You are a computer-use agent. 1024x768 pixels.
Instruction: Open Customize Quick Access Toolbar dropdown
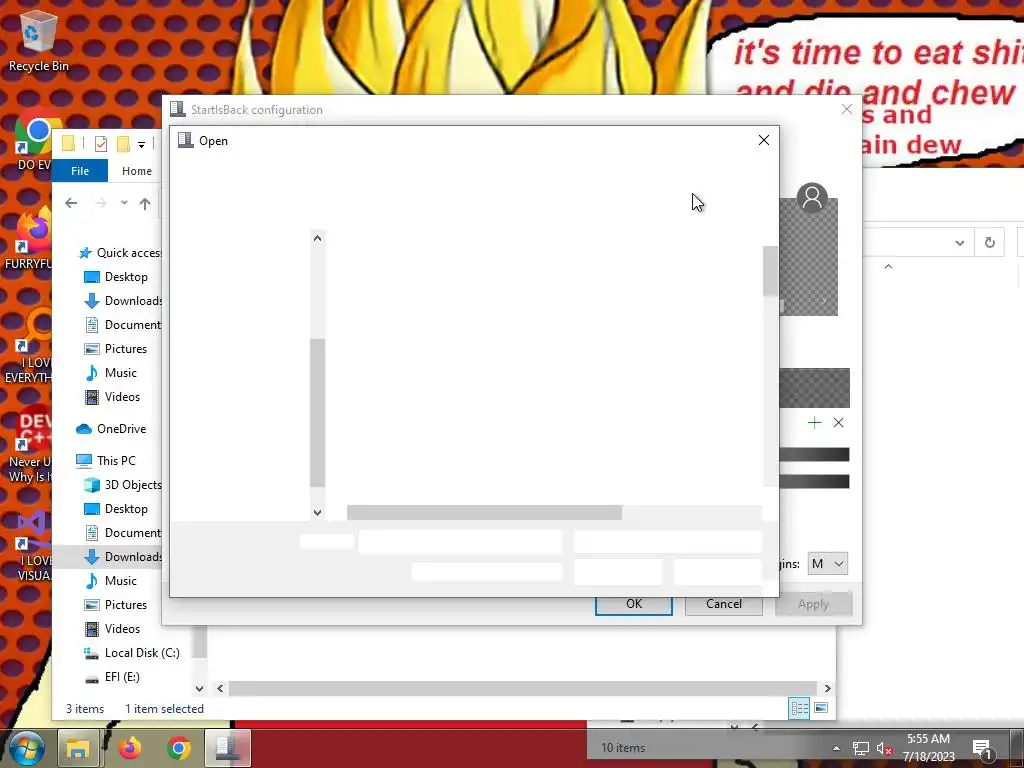[141, 144]
